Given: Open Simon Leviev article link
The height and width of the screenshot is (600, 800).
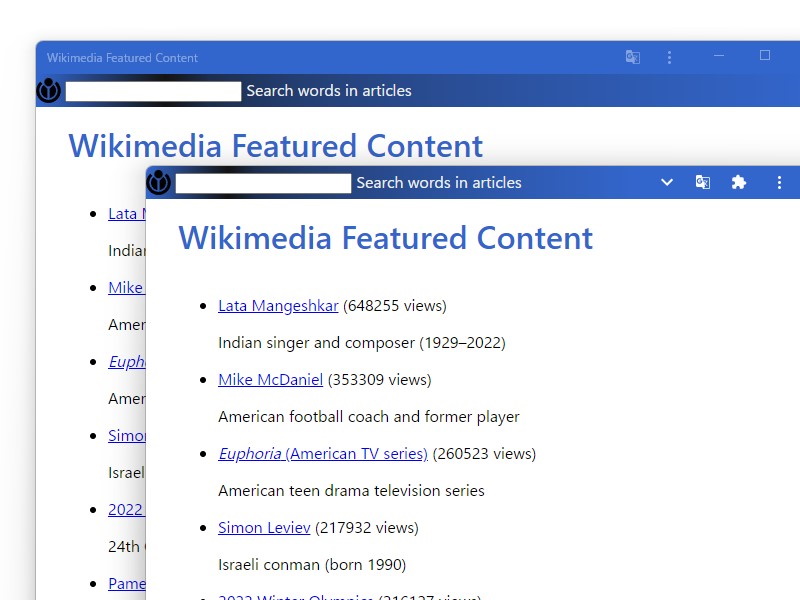Looking at the screenshot, I should [x=264, y=528].
